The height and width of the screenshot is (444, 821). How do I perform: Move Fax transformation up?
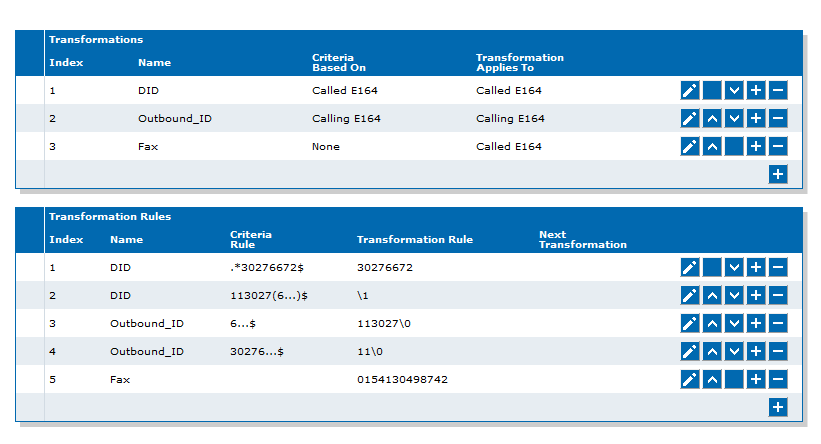click(x=712, y=146)
